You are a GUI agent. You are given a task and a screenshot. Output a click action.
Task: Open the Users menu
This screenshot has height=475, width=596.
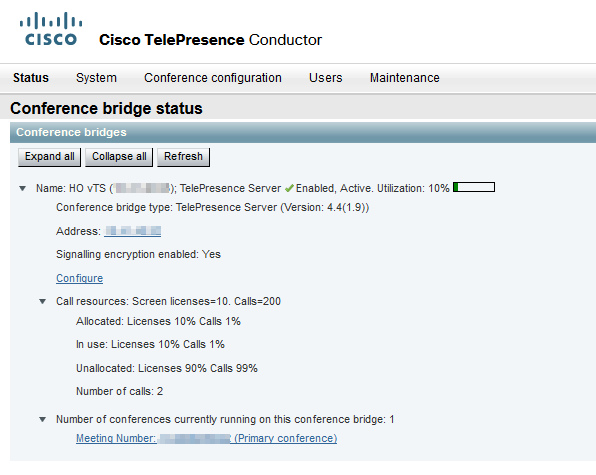(x=325, y=78)
